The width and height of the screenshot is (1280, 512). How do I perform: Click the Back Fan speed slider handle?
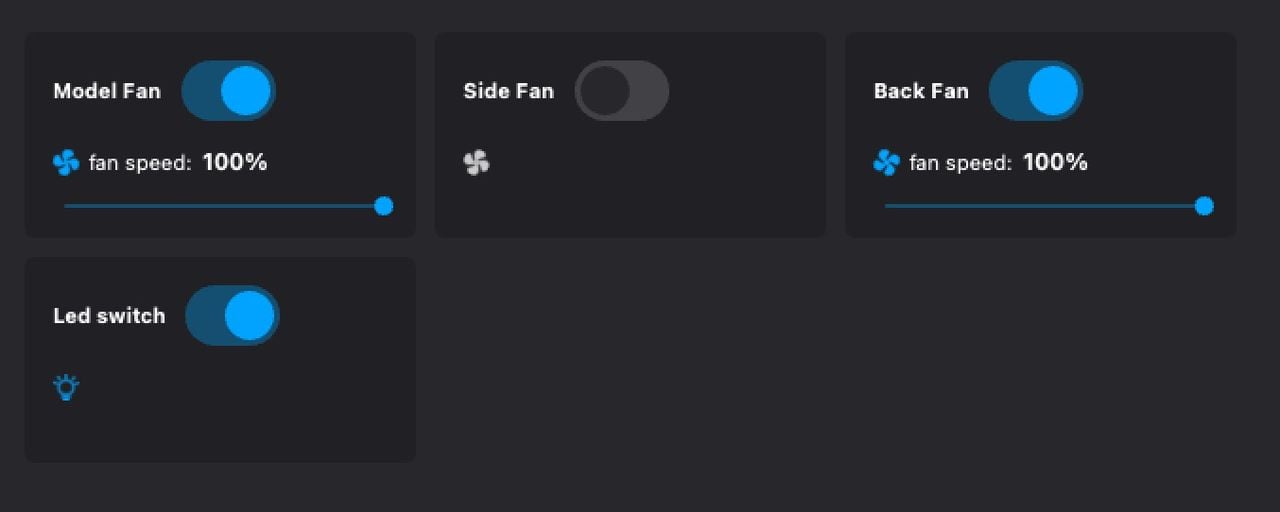pos(1204,206)
